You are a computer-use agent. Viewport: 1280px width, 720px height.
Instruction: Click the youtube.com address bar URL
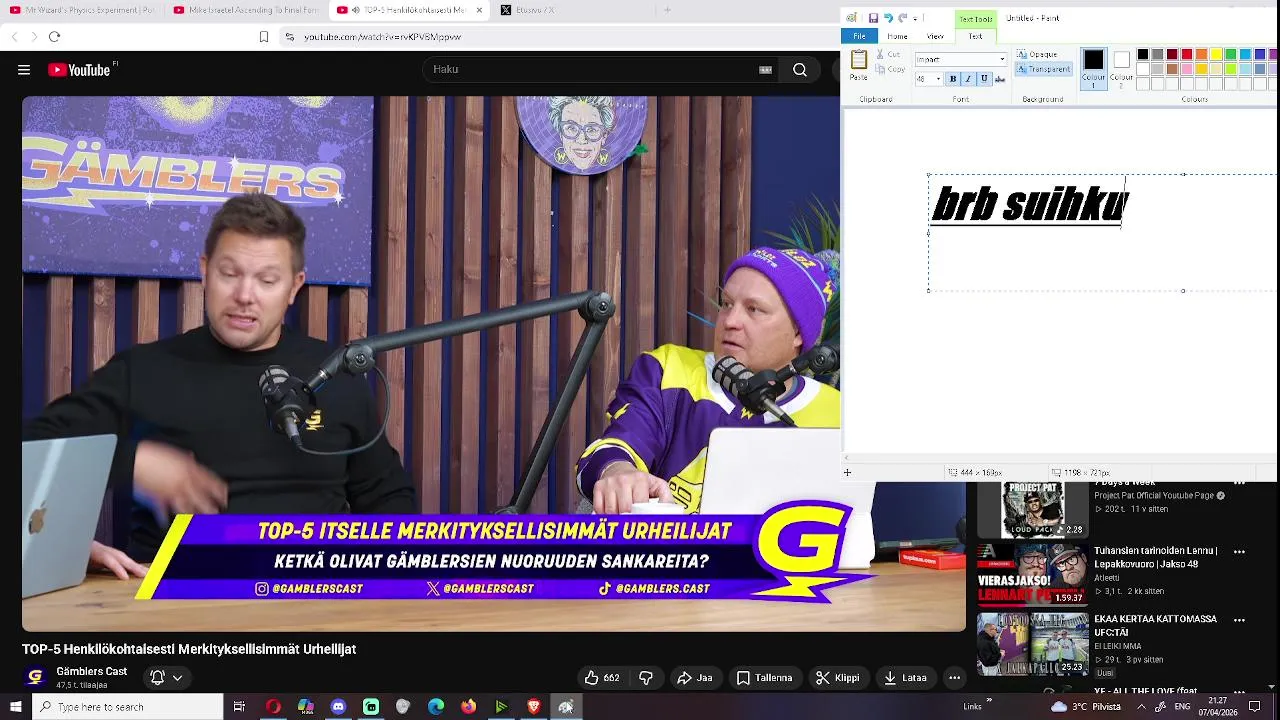click(382, 37)
